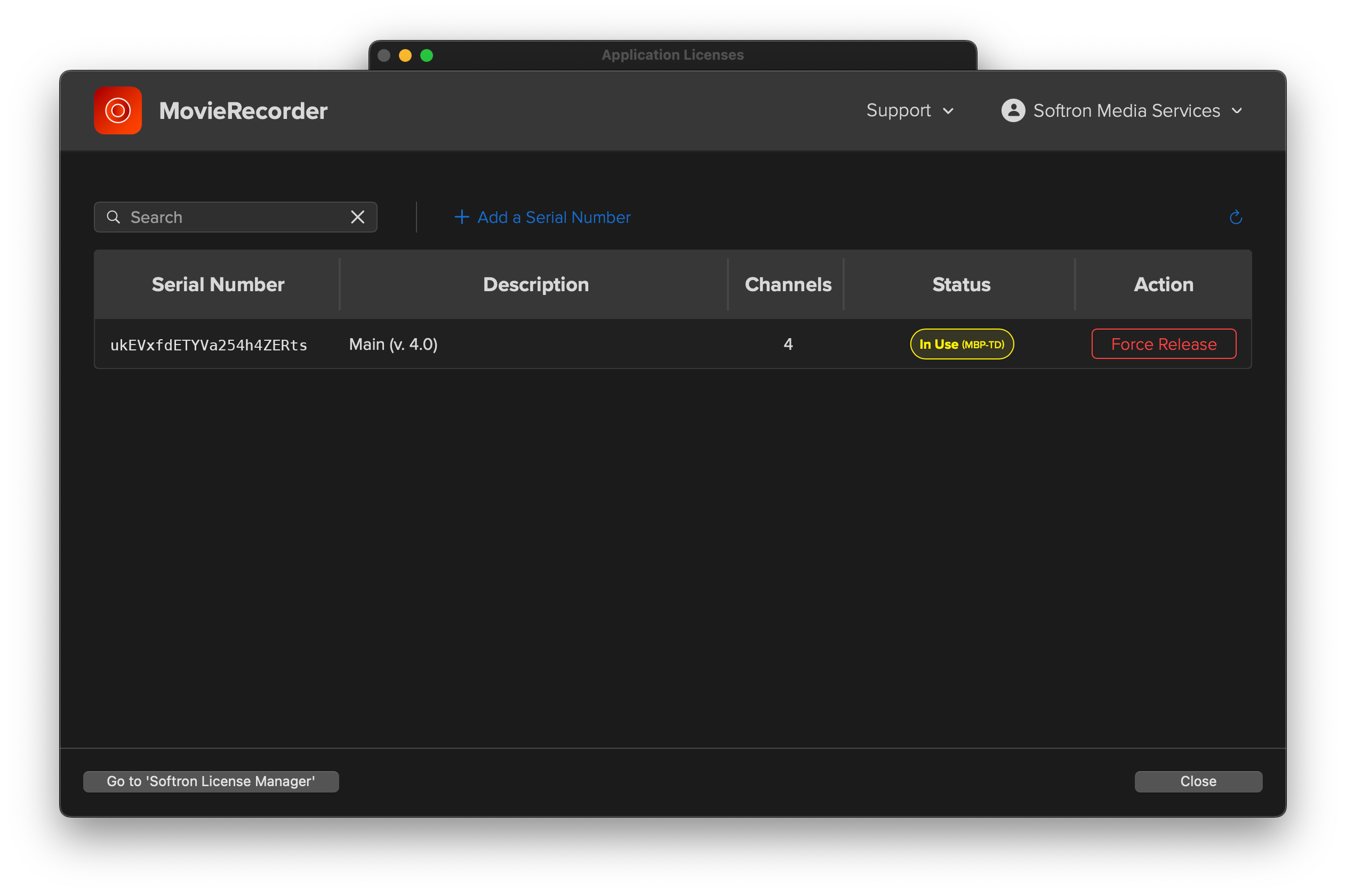1346x896 pixels.
Task: Click the MovieRecorder app logo icon
Action: pyautogui.click(x=118, y=110)
